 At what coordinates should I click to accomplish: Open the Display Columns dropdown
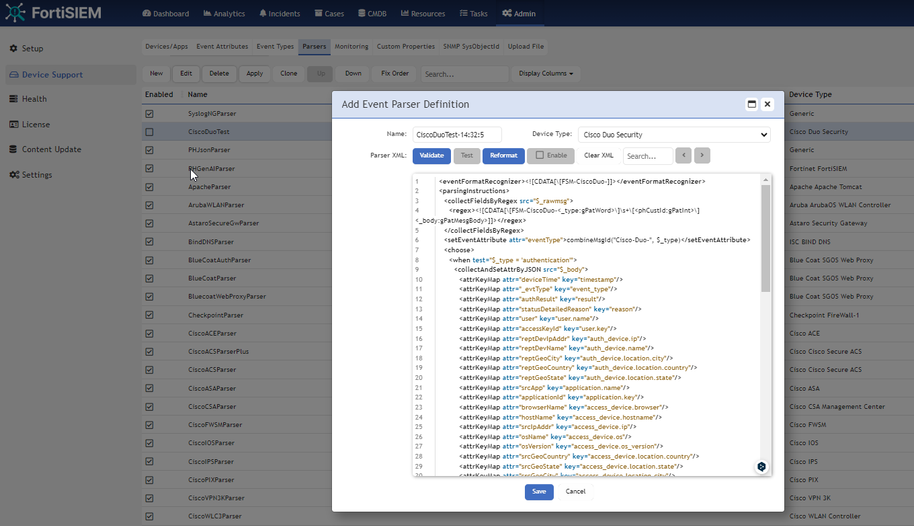click(x=546, y=73)
